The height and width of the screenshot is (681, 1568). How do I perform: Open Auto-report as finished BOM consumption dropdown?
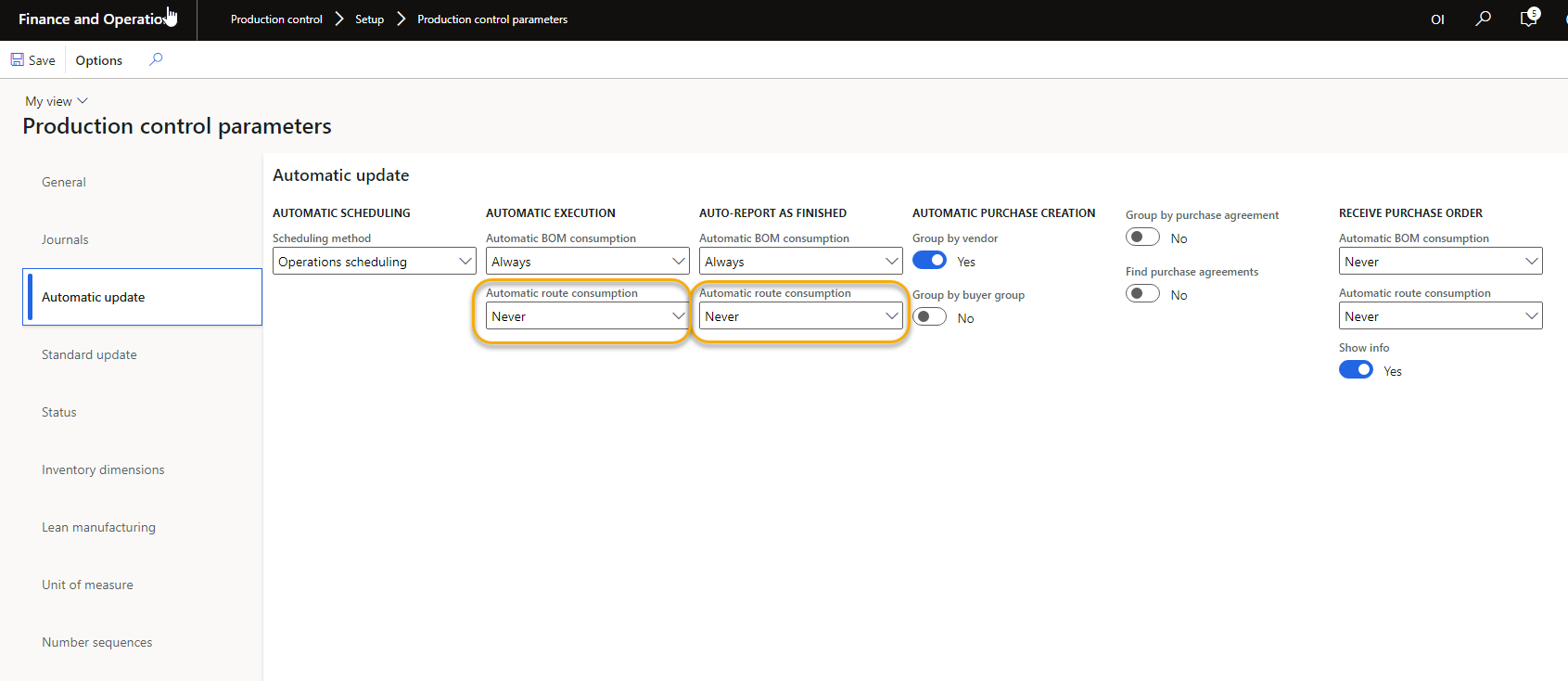pos(800,262)
